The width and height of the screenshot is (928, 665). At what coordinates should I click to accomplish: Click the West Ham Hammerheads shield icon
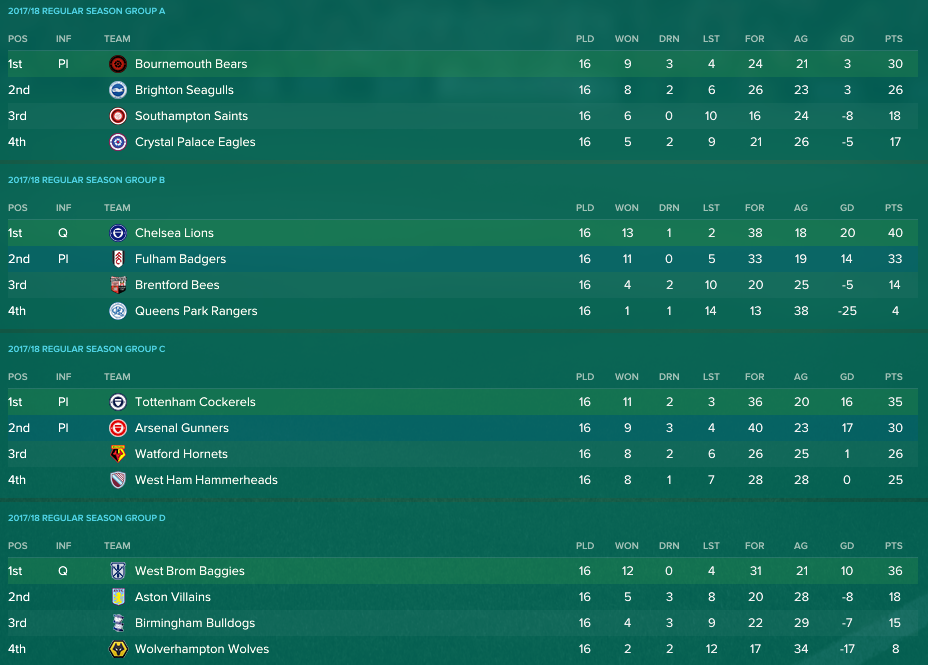coord(118,480)
